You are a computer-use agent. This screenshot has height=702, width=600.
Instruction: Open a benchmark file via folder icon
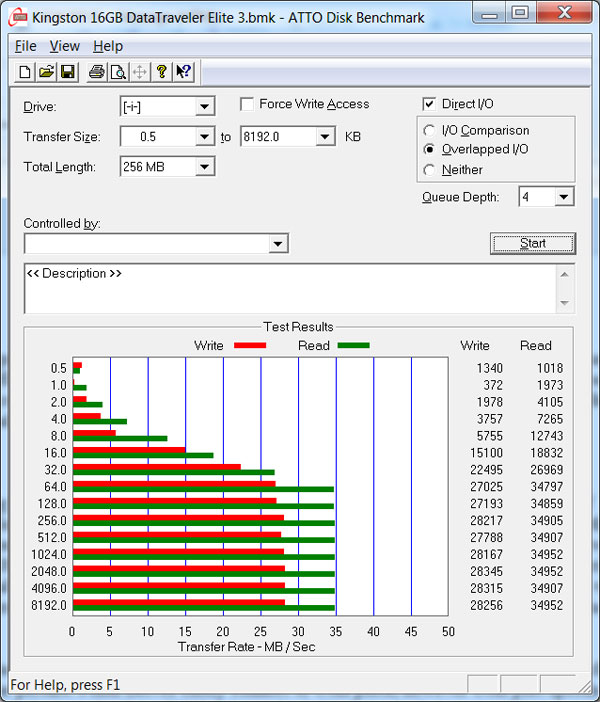46,72
